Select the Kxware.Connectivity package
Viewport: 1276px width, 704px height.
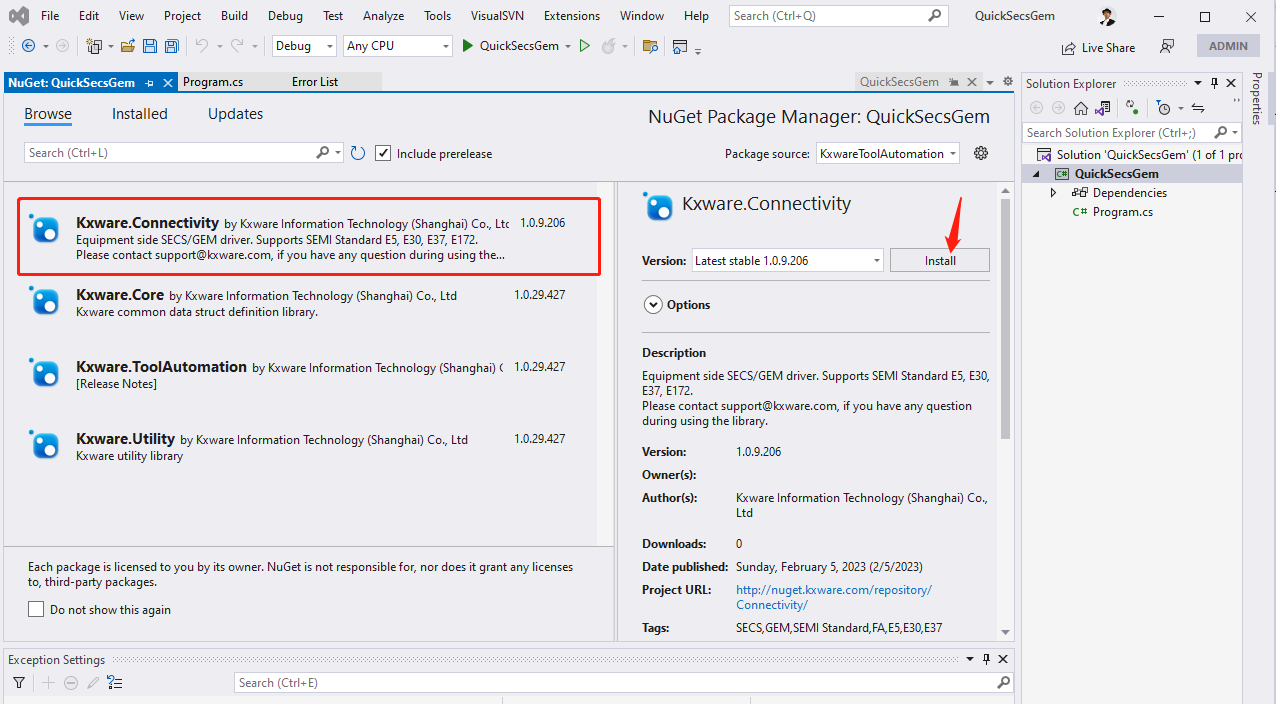tap(309, 236)
